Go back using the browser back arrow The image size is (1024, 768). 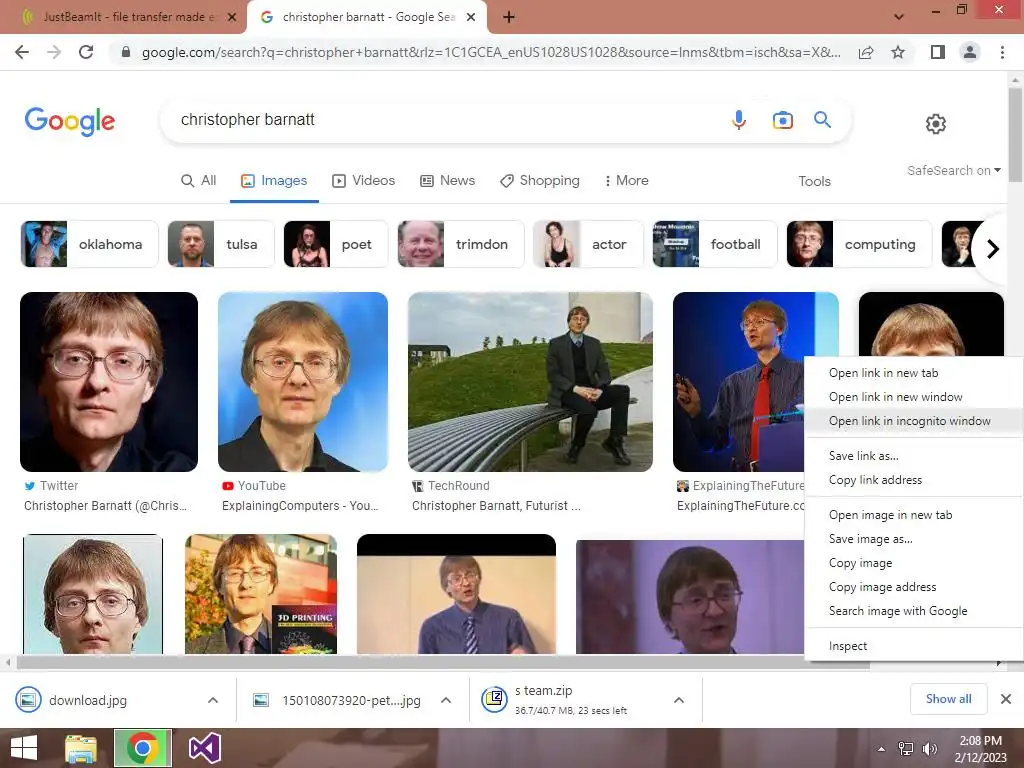point(22,52)
